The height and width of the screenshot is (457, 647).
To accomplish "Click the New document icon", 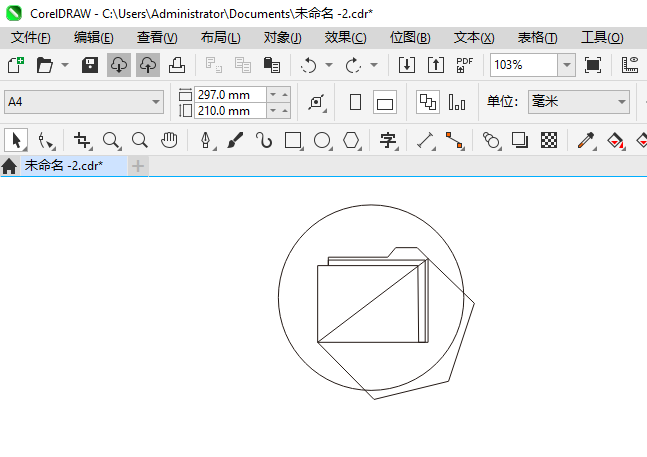I will pos(16,65).
